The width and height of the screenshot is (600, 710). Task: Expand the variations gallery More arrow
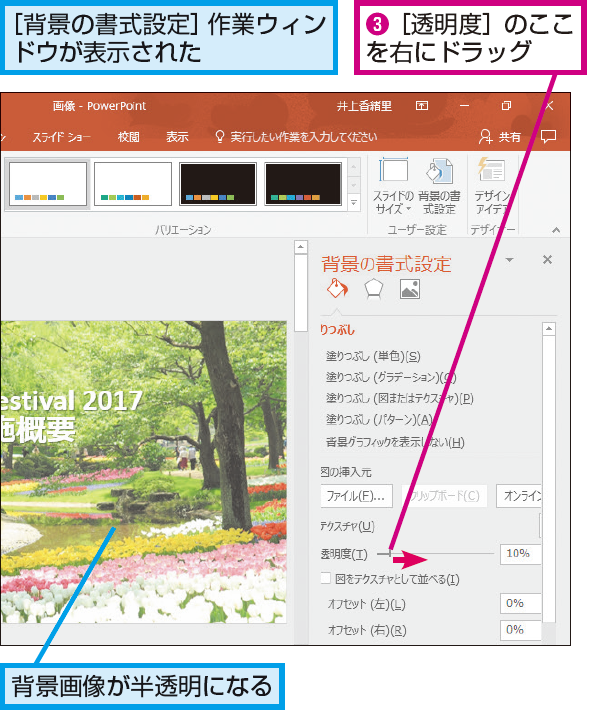click(x=354, y=202)
